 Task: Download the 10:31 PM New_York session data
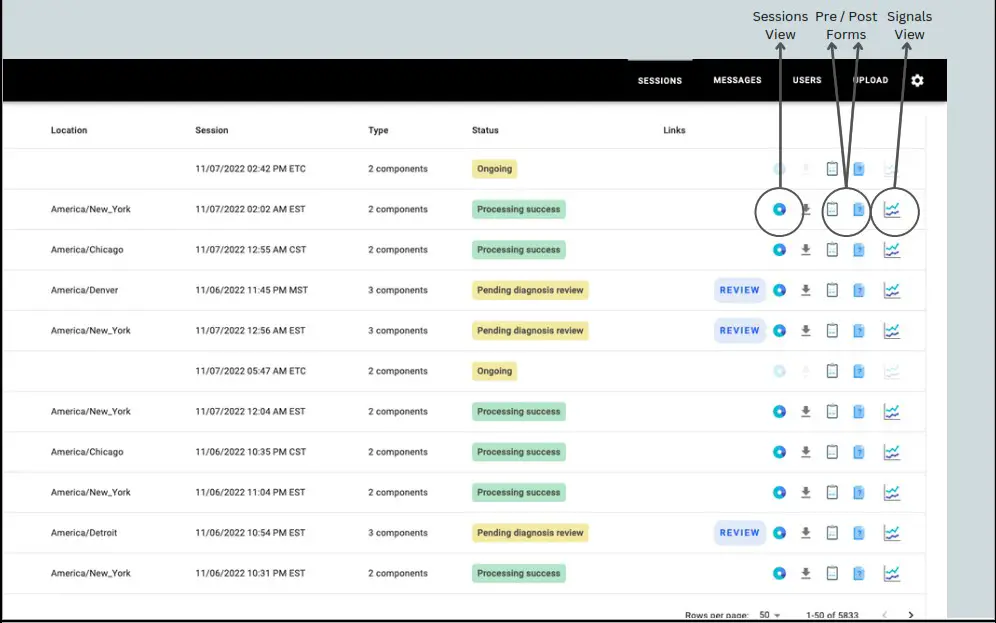pos(805,573)
